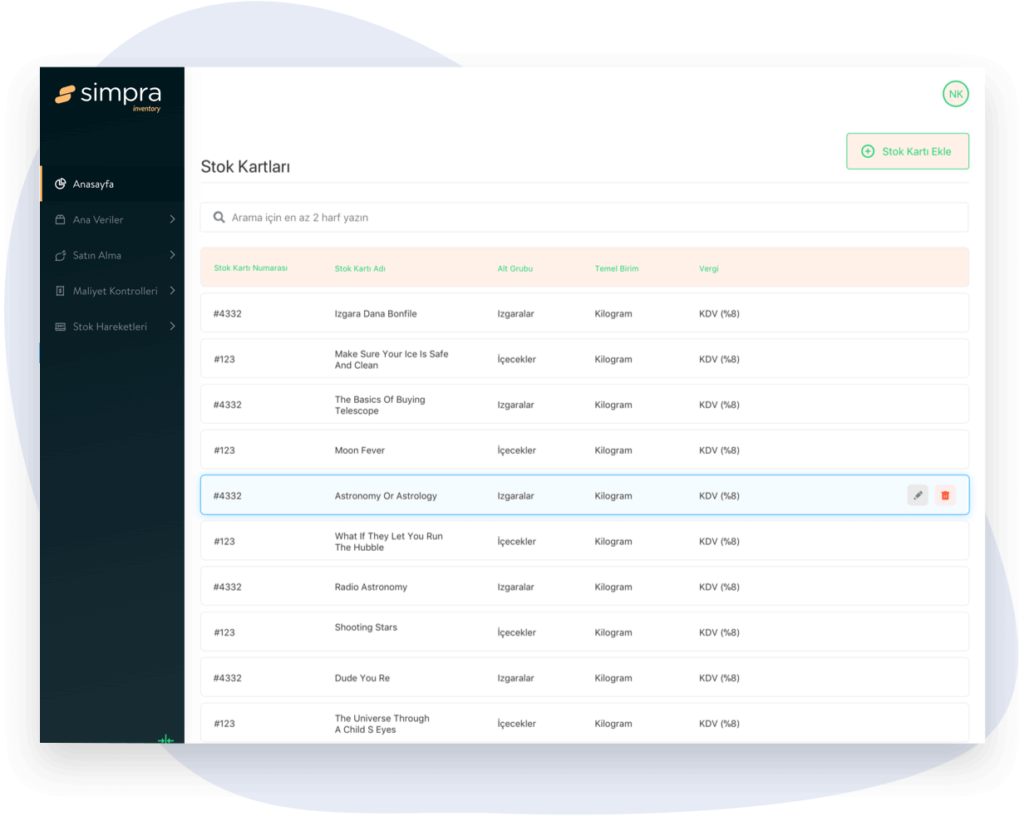Viewport: 1024px width, 816px height.
Task: Open Stok Hareketleri menu item
Action: click(x=112, y=326)
